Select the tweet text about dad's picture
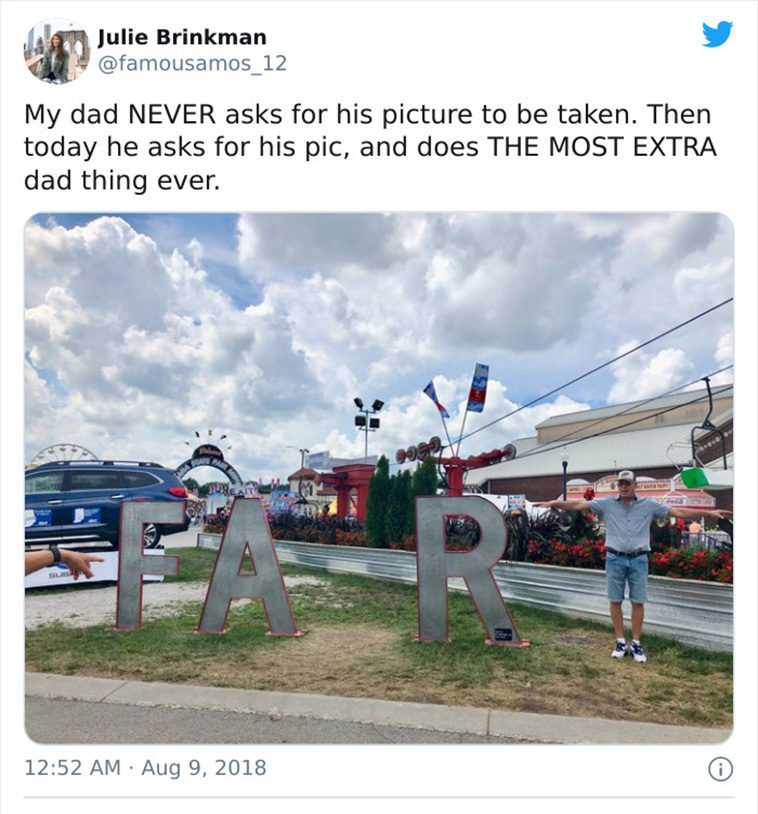 [x=370, y=147]
